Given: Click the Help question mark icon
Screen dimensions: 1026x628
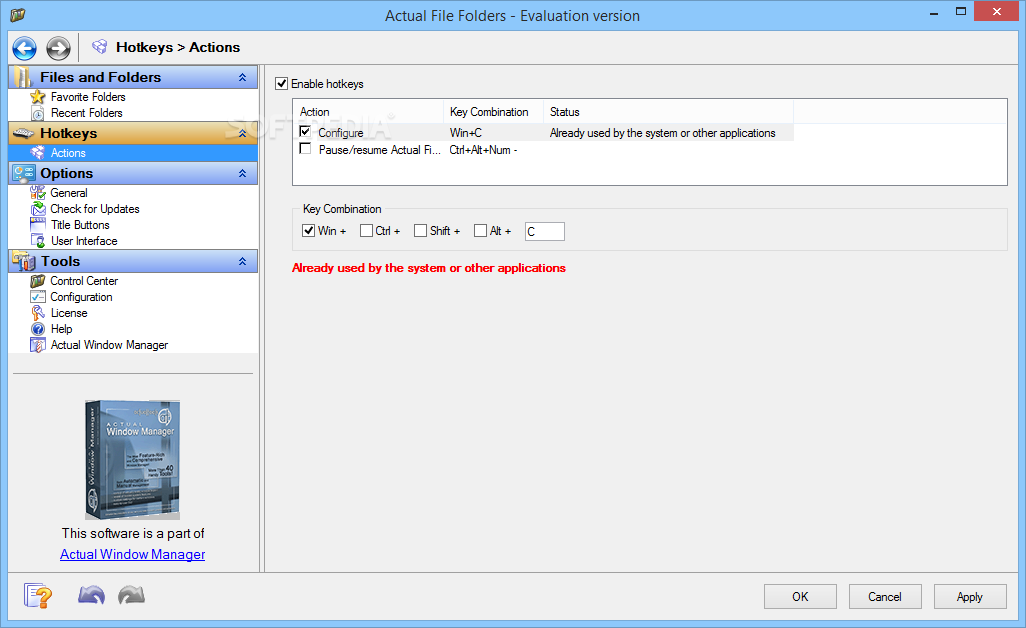Looking at the screenshot, I should pos(38,329).
